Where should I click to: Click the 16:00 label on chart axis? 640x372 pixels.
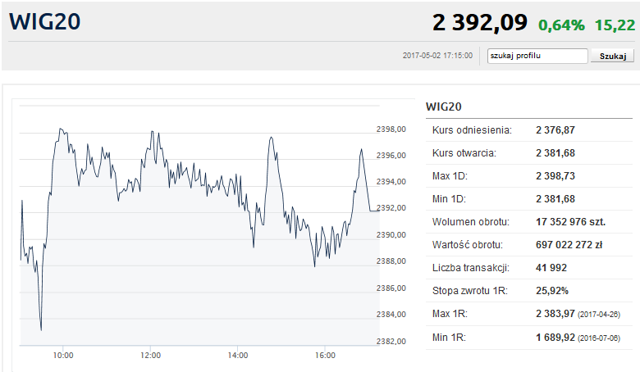tap(325, 355)
